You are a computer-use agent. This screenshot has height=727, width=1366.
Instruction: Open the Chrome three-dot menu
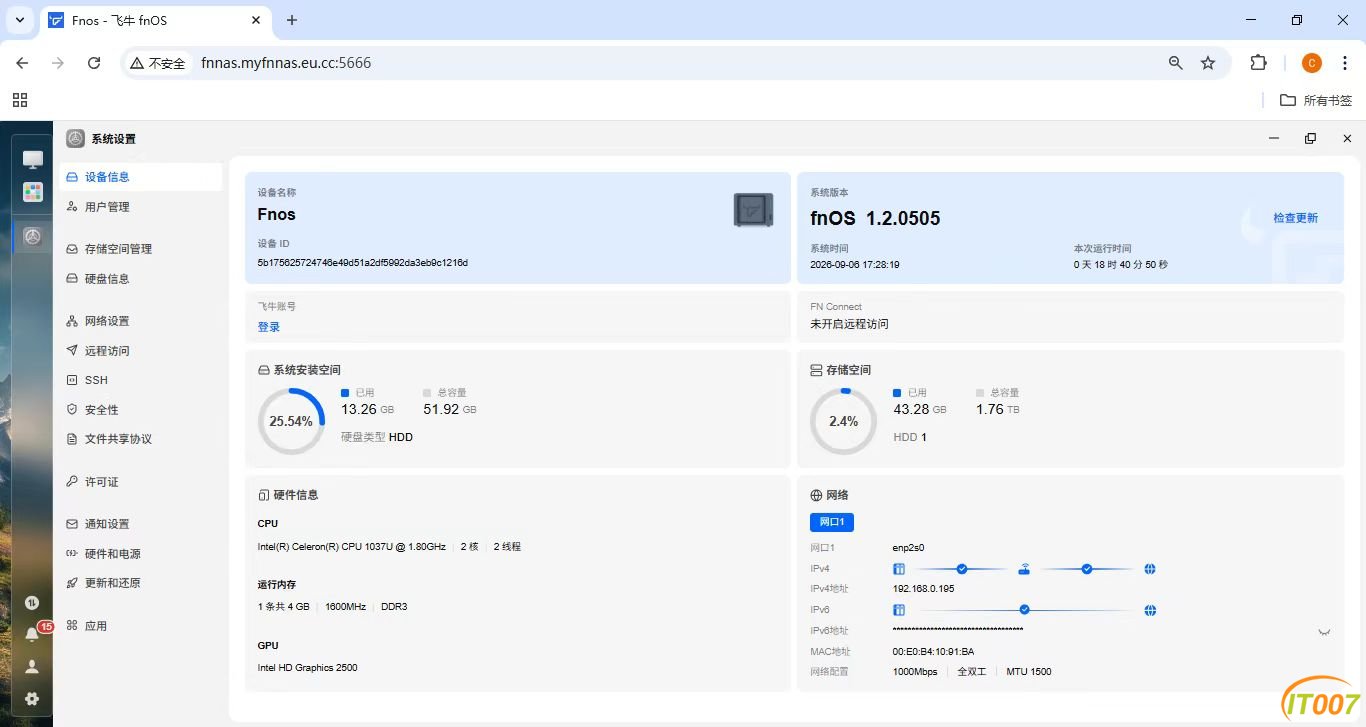(1344, 63)
